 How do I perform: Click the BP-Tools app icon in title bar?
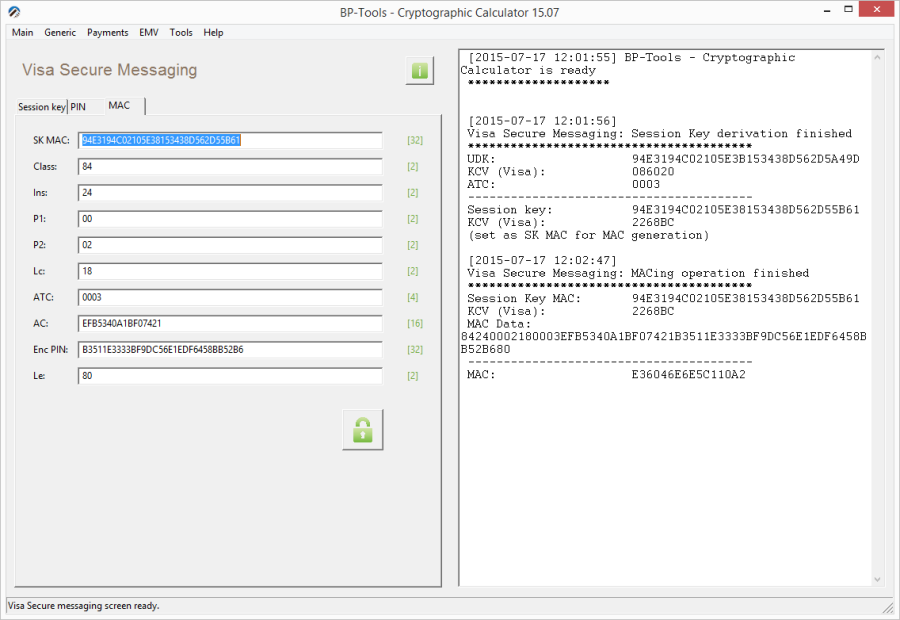14,11
